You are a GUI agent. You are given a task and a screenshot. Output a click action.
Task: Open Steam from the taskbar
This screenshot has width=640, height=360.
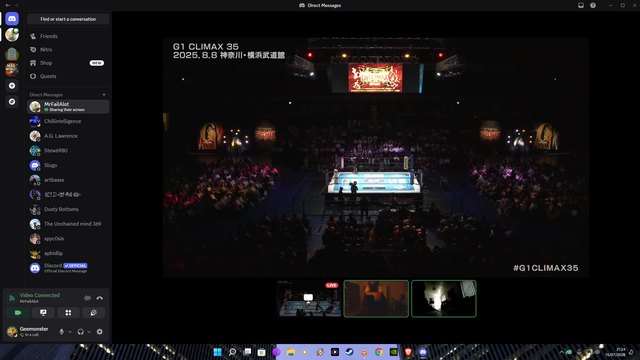(349, 352)
